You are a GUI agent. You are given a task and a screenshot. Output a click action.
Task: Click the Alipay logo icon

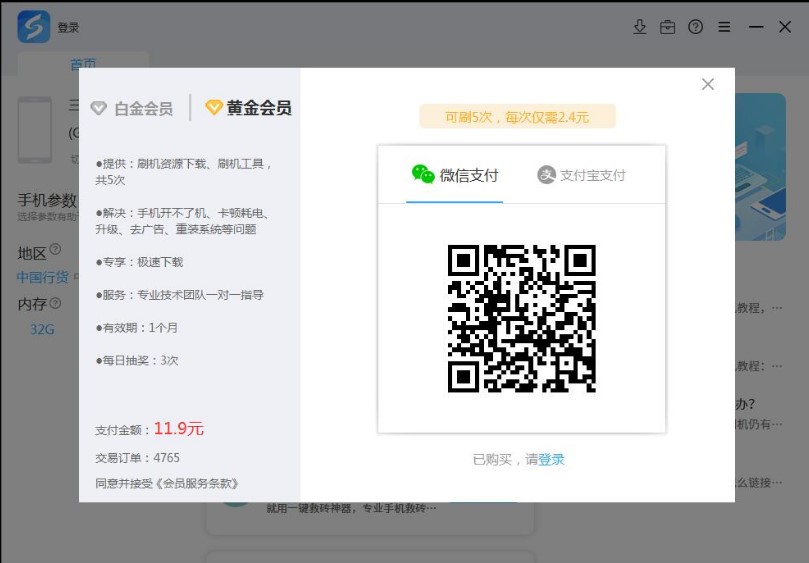[x=546, y=175]
